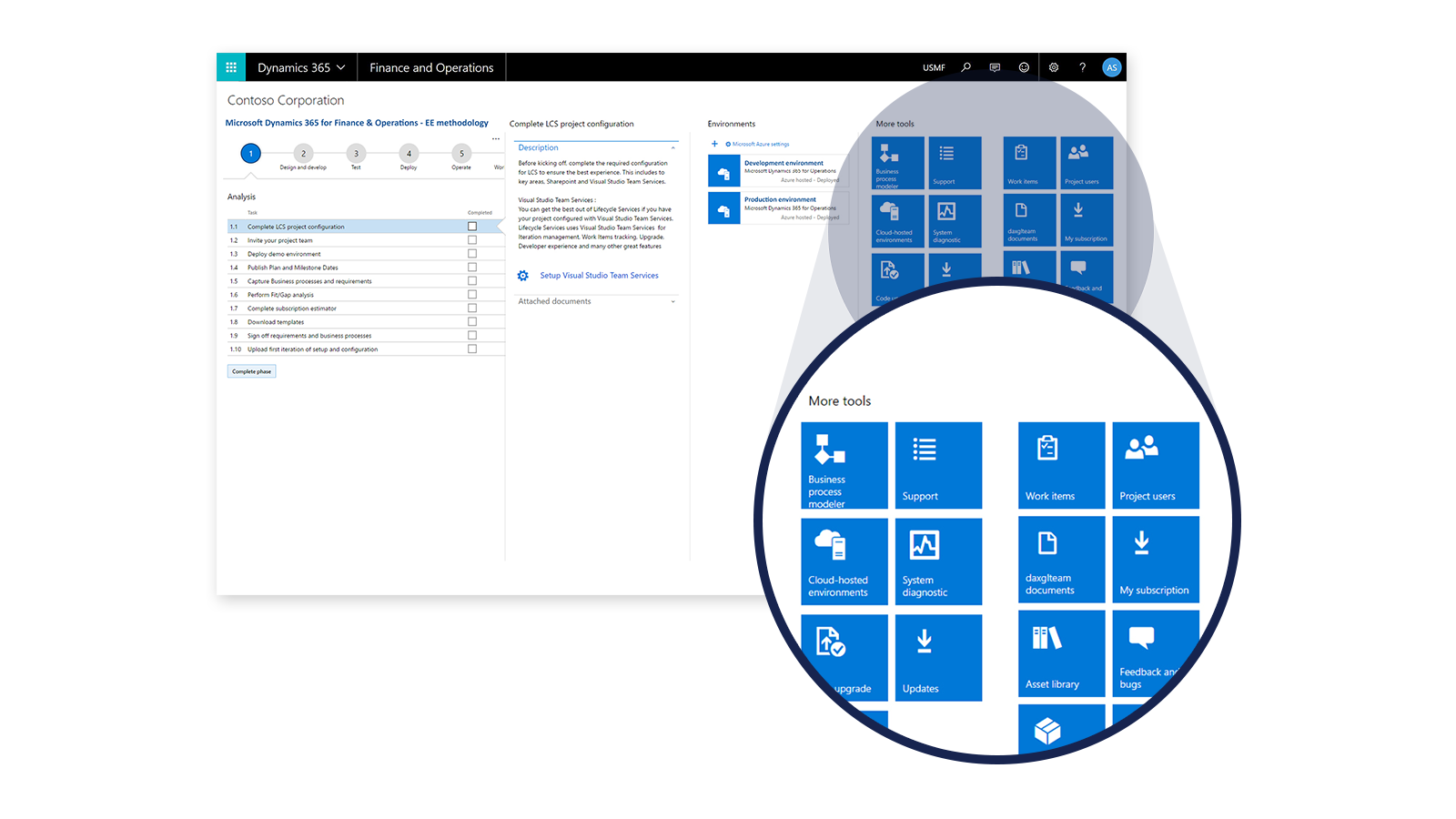Open the ellipsis menu beside methodology phases

(x=496, y=139)
